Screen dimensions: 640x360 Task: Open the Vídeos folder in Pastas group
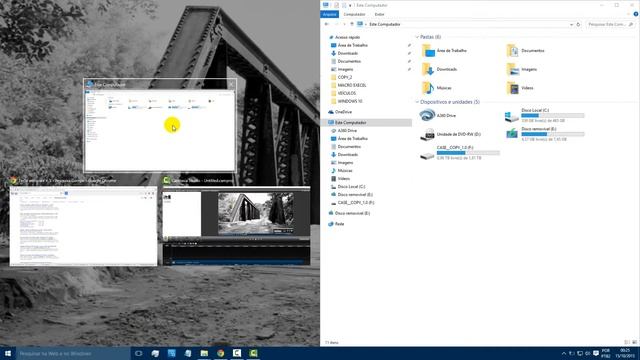coord(520,88)
